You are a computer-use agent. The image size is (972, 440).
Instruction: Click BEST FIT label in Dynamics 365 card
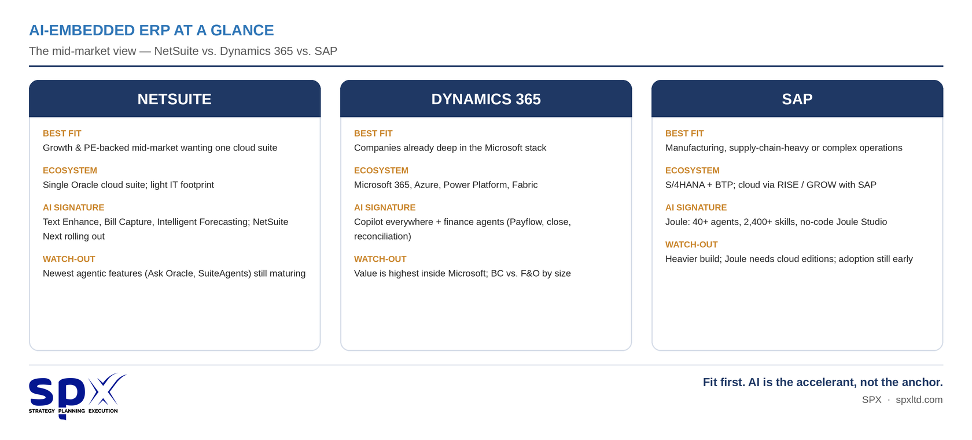(373, 133)
